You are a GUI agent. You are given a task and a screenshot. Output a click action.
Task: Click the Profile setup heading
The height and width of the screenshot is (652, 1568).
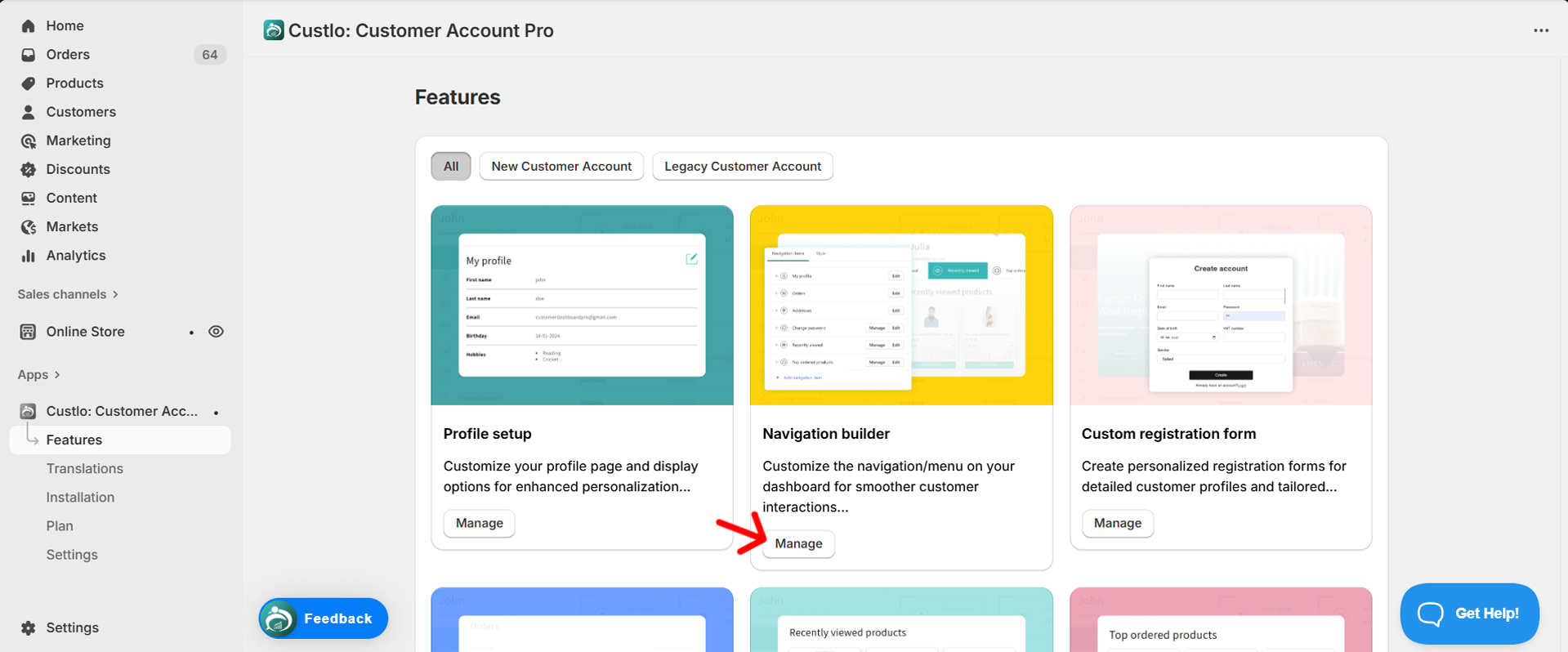point(487,434)
